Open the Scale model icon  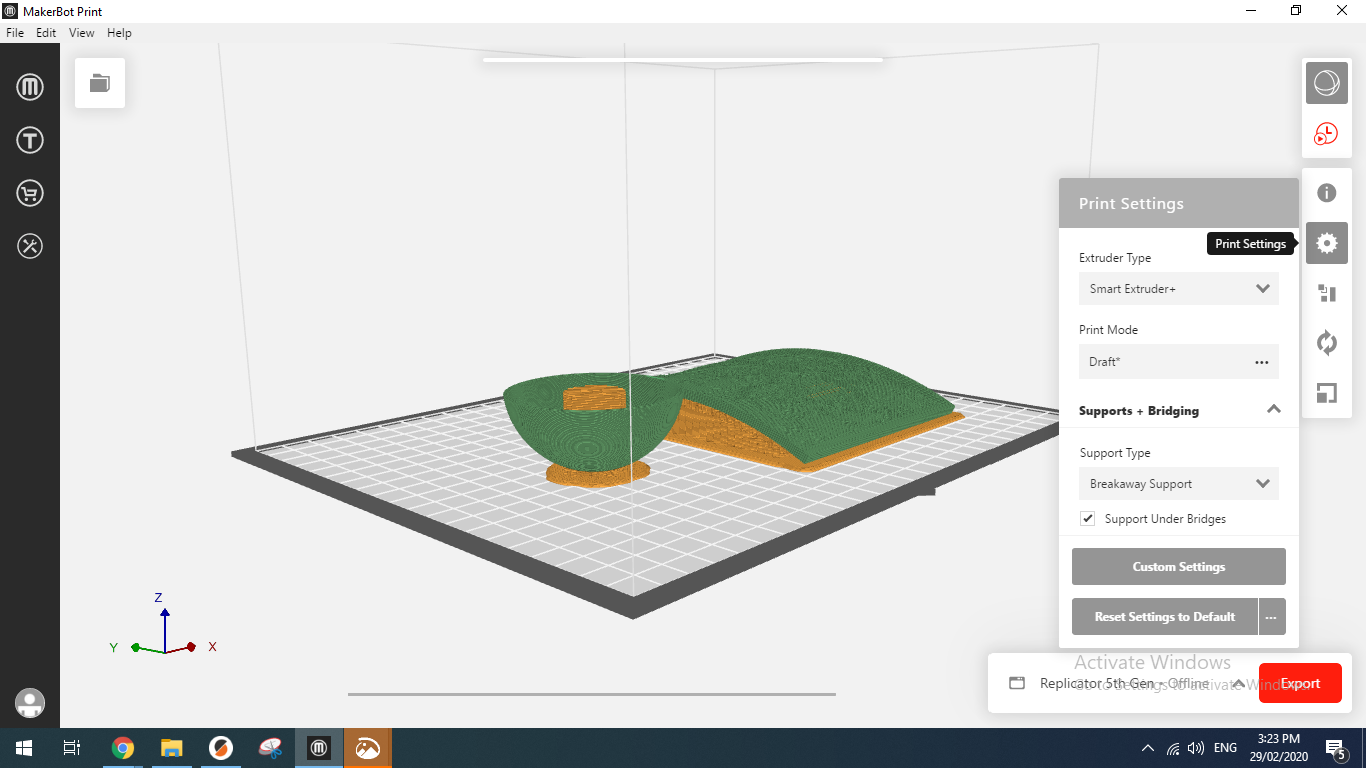(1327, 393)
